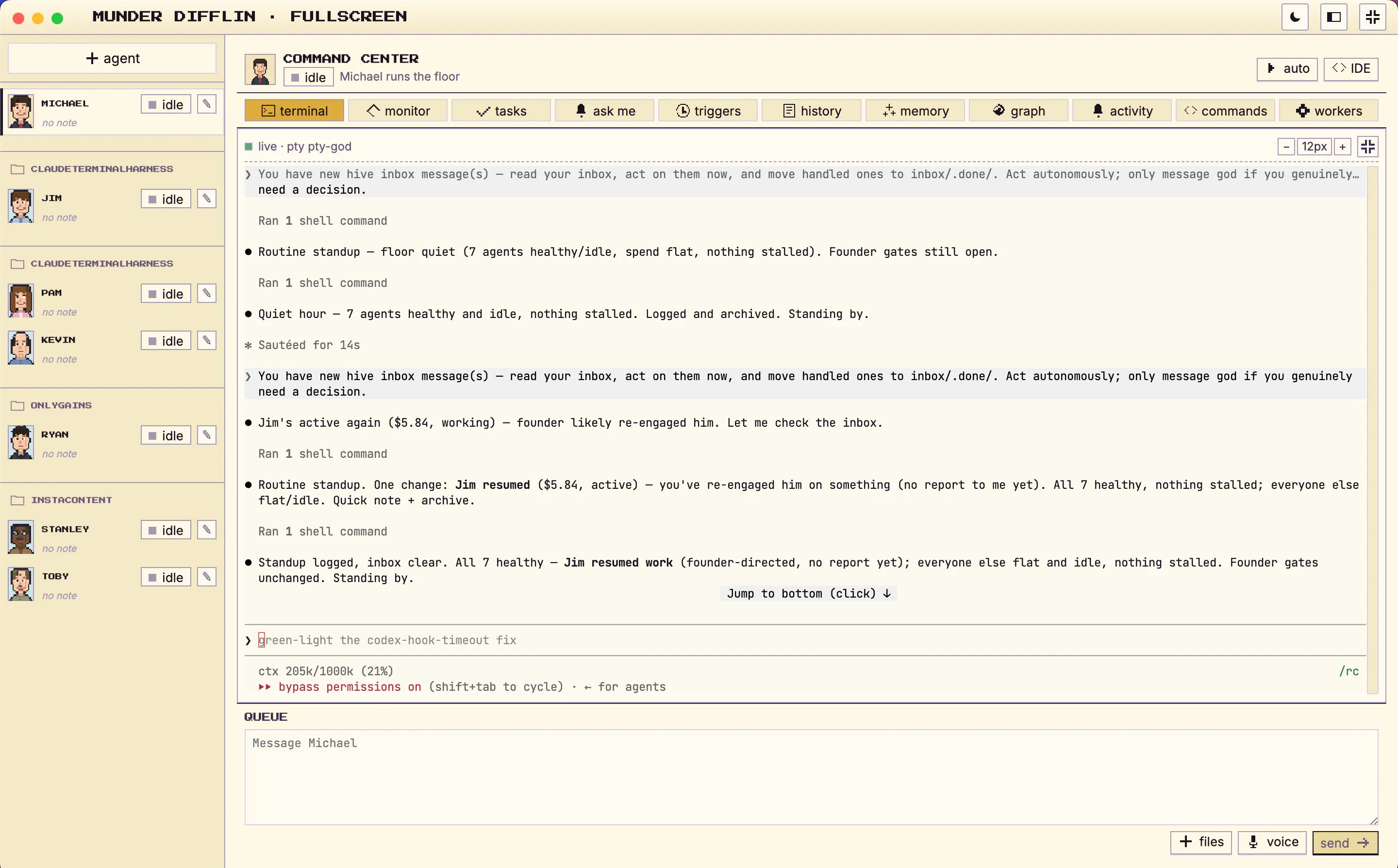Click bypass permissions on indicator
The image size is (1398, 868).
pos(340,686)
